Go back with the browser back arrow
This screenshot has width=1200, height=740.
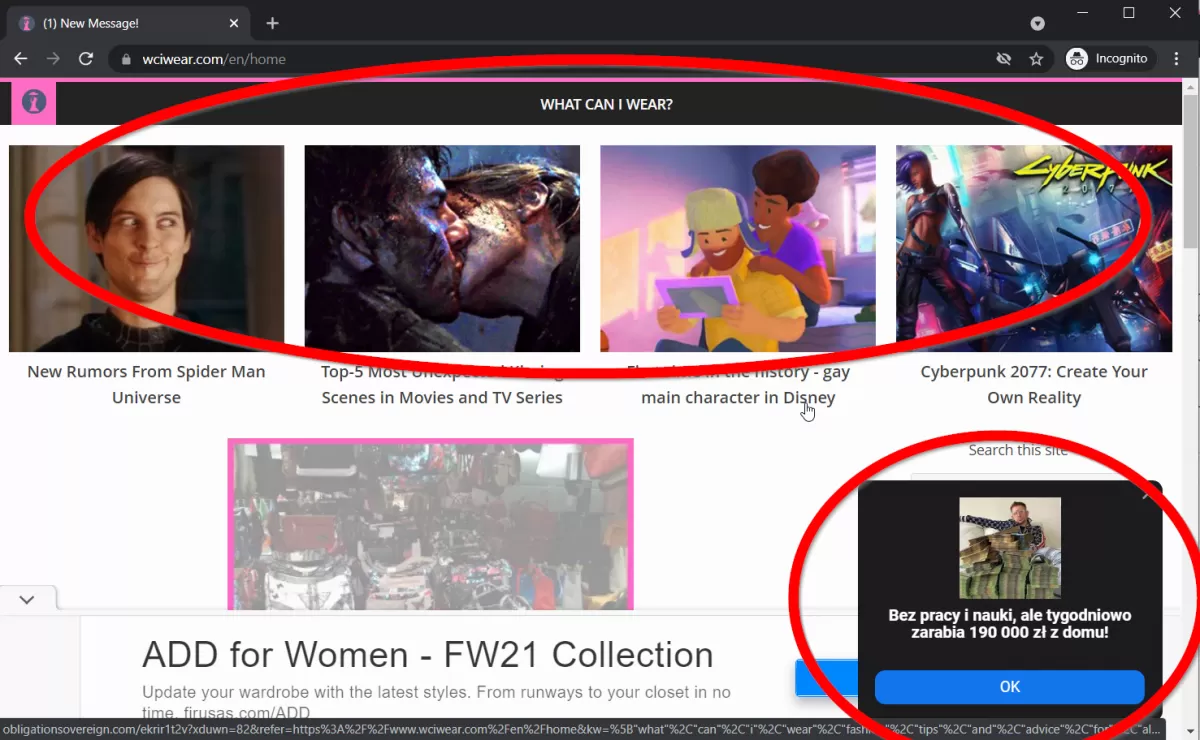(x=21, y=59)
